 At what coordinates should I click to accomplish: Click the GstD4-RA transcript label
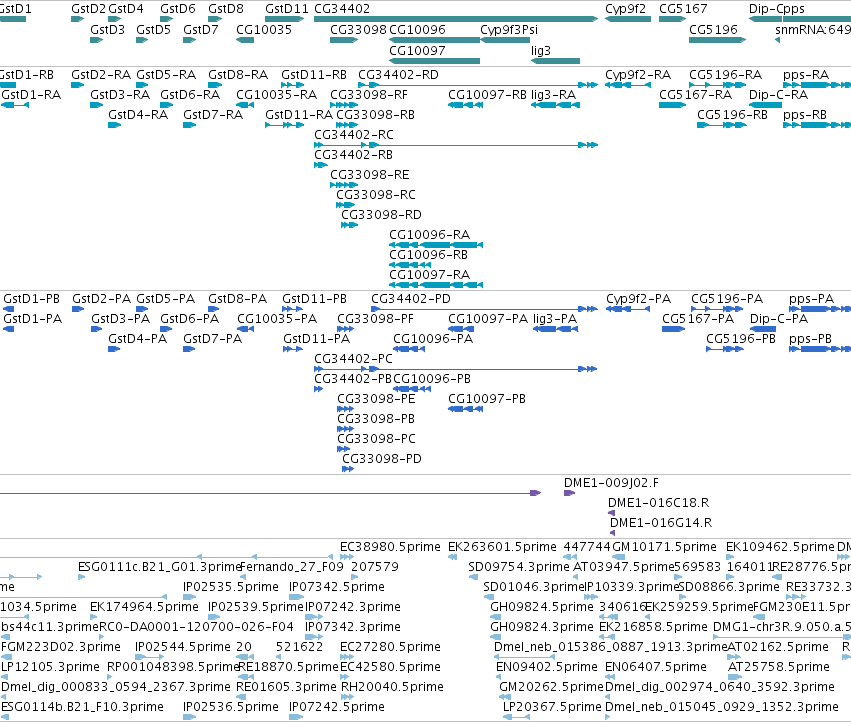click(x=138, y=115)
